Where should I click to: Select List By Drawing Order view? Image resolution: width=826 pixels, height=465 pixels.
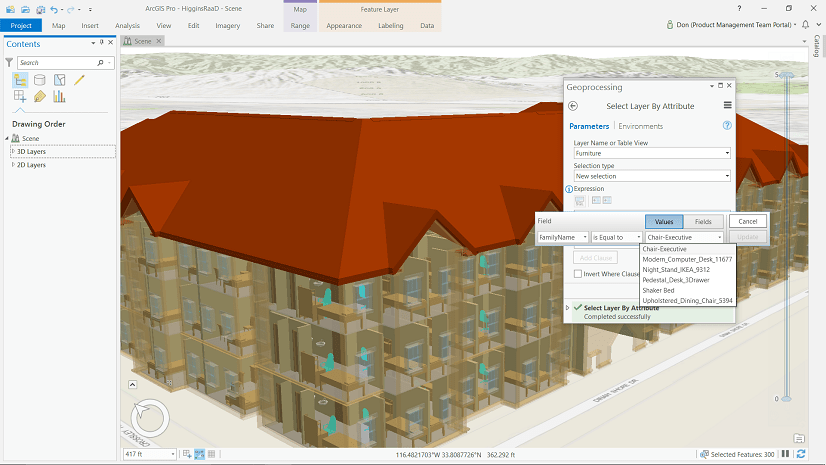(x=20, y=80)
